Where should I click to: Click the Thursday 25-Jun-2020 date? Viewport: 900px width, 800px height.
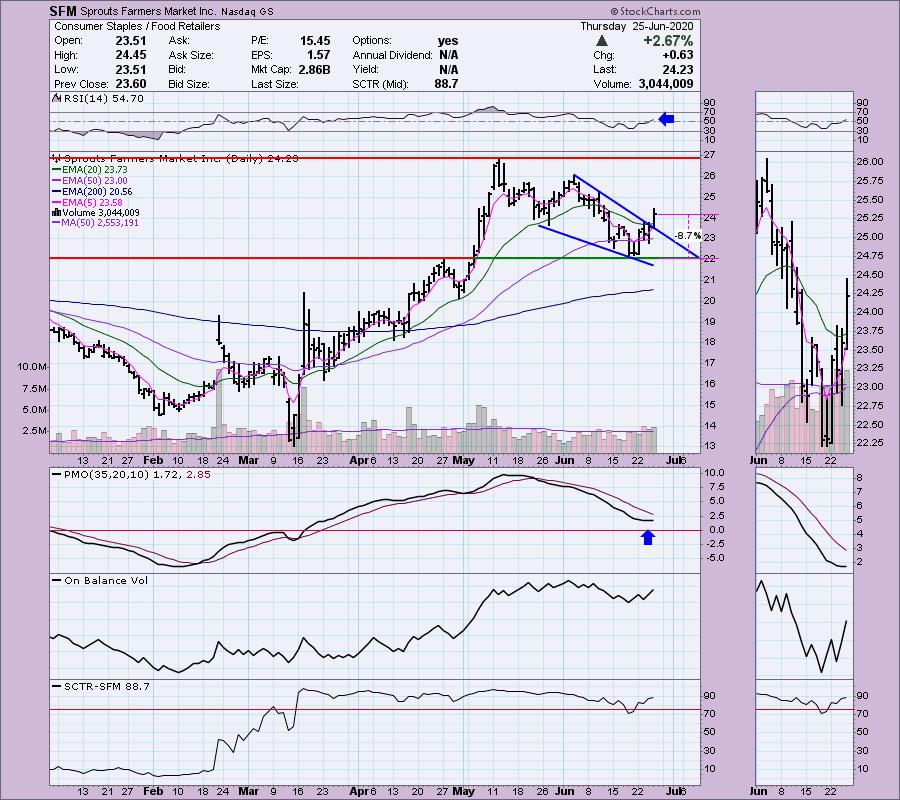point(637,26)
